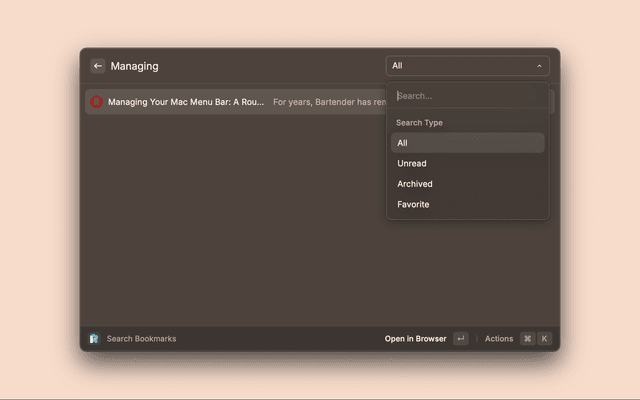Viewport: 640px width, 400px height.
Task: Click the K key icon
Action: pyautogui.click(x=544, y=339)
